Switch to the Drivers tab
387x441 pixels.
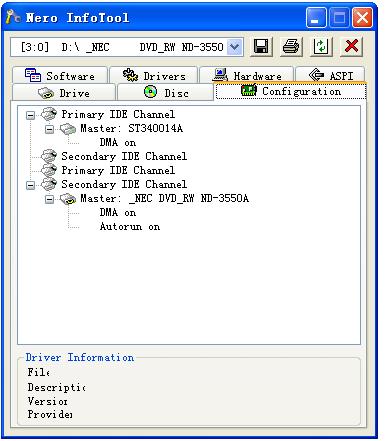point(154,75)
